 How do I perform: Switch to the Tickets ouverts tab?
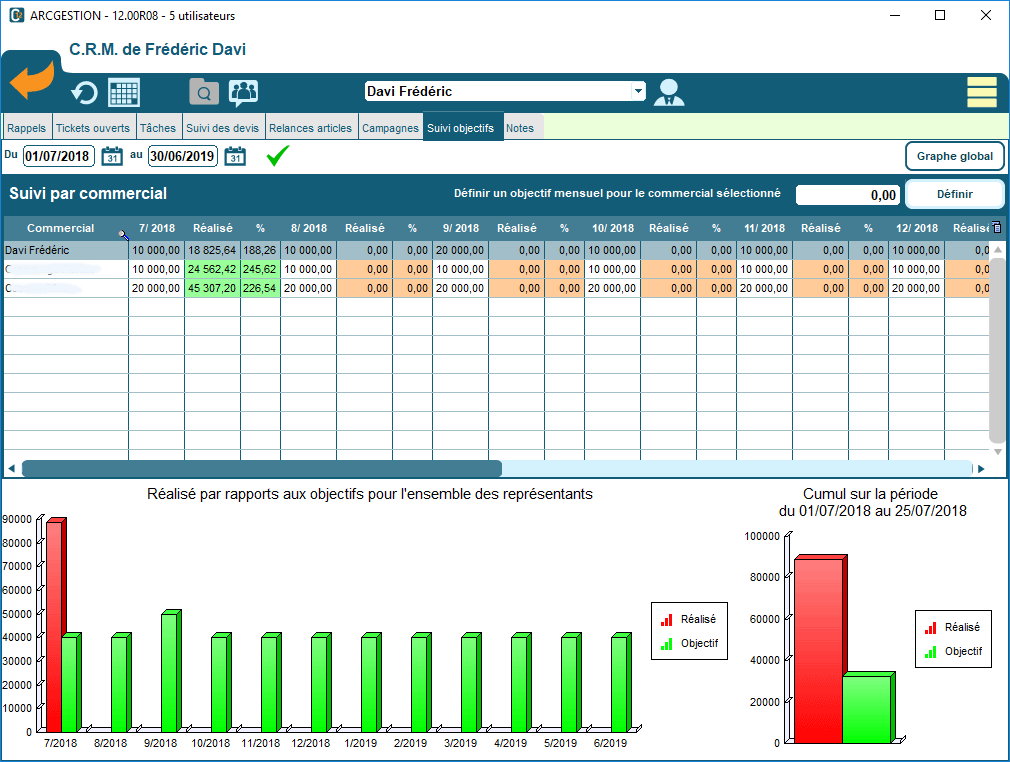pos(92,128)
